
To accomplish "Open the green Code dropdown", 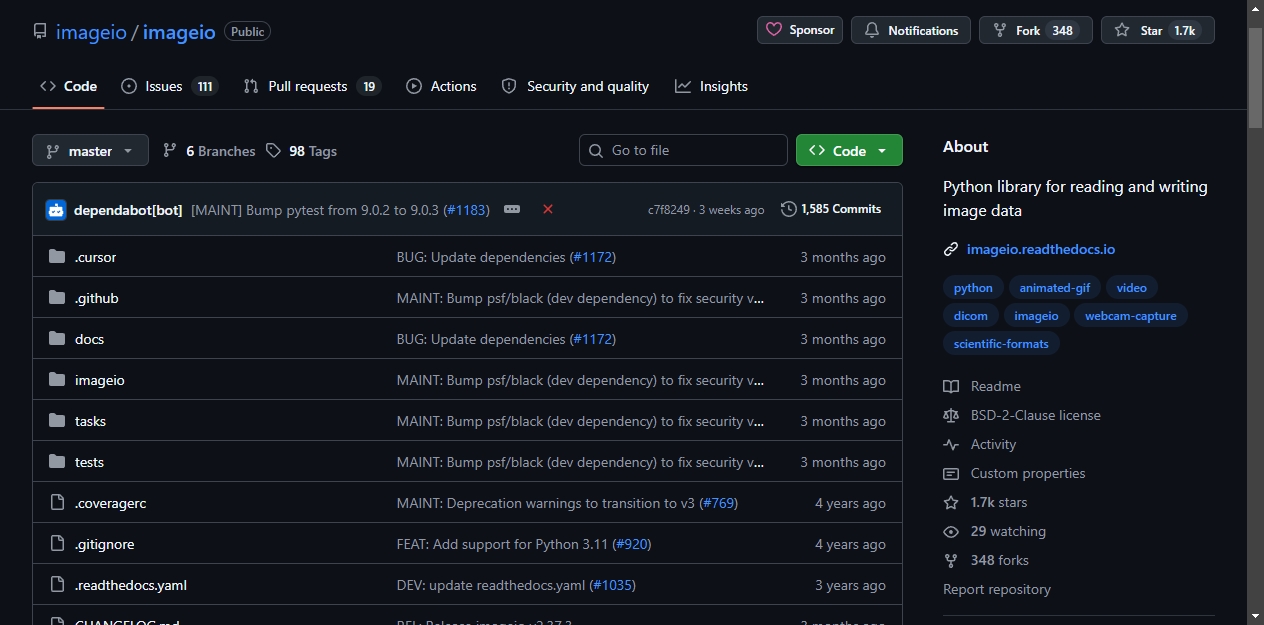I will click(849, 150).
